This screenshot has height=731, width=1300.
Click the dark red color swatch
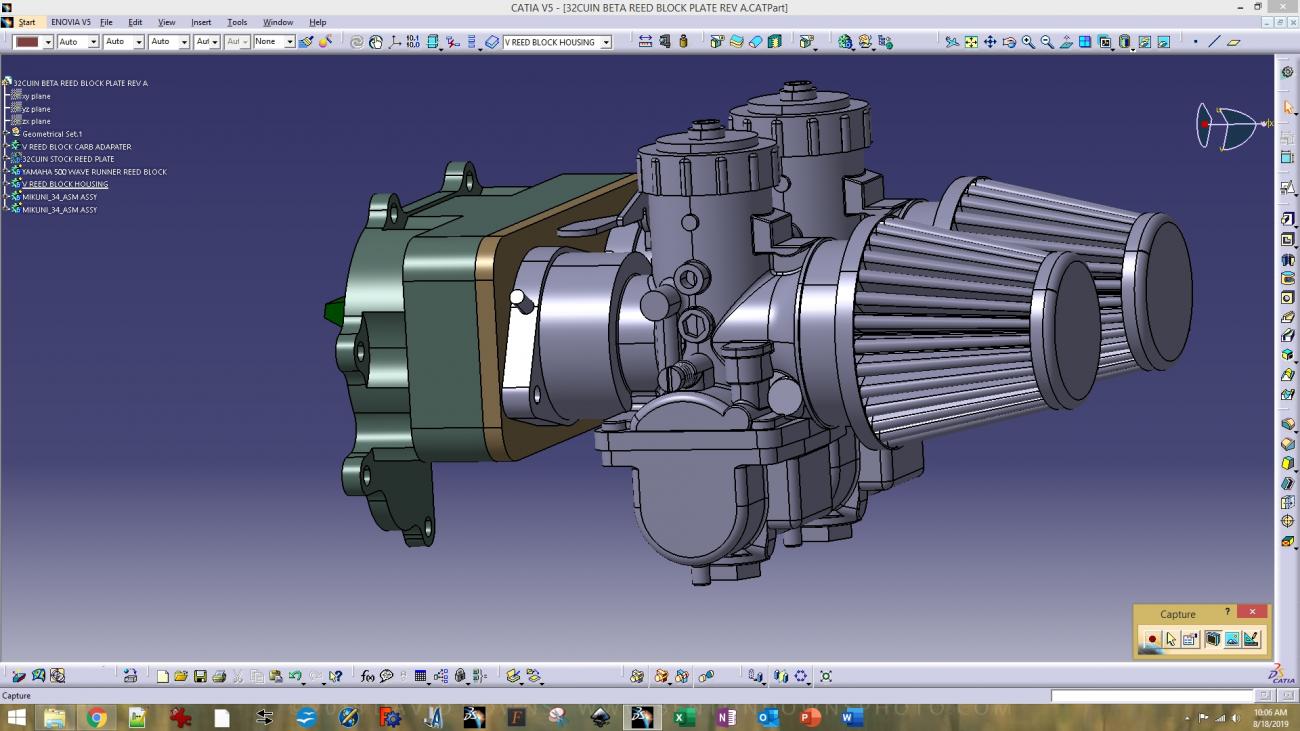(x=27, y=42)
